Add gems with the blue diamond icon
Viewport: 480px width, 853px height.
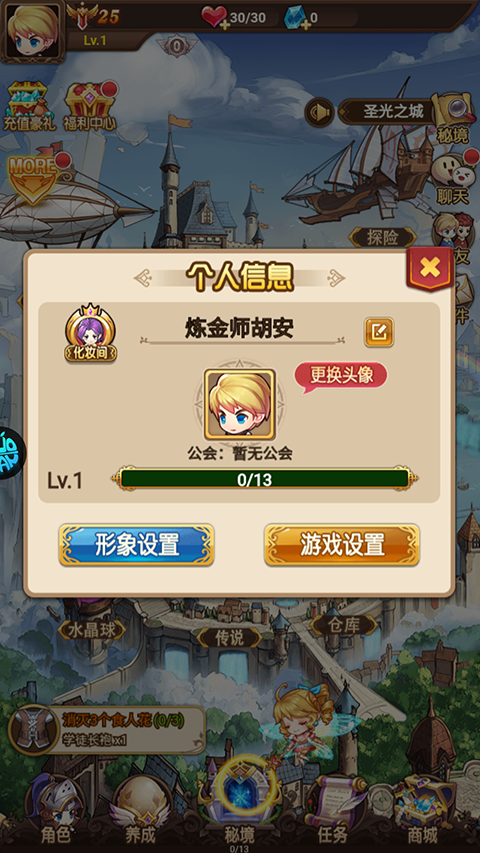point(297,18)
